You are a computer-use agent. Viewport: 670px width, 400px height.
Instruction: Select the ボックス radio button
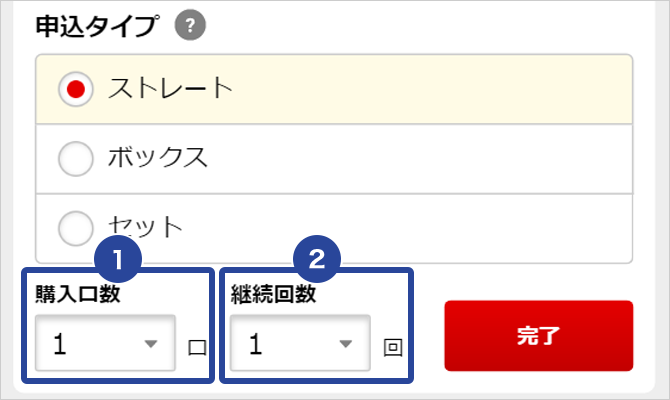(x=76, y=158)
